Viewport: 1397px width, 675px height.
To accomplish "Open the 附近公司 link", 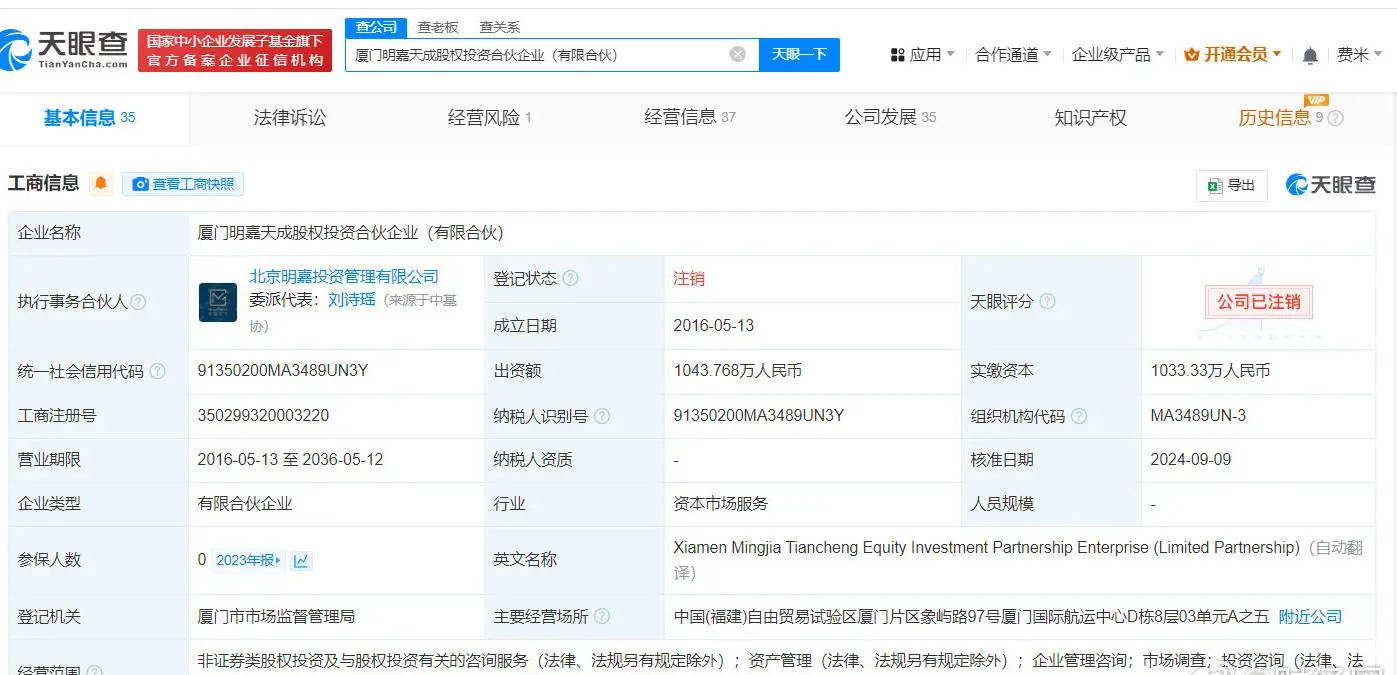I will [1310, 617].
